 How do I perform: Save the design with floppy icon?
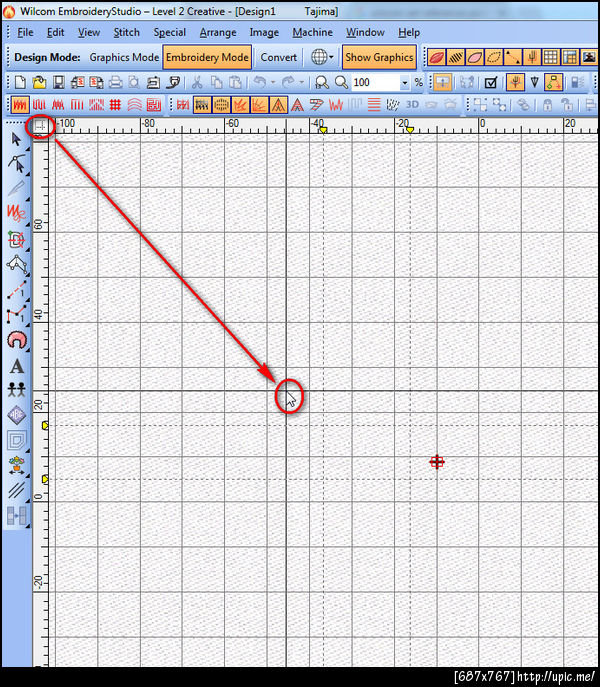click(59, 82)
